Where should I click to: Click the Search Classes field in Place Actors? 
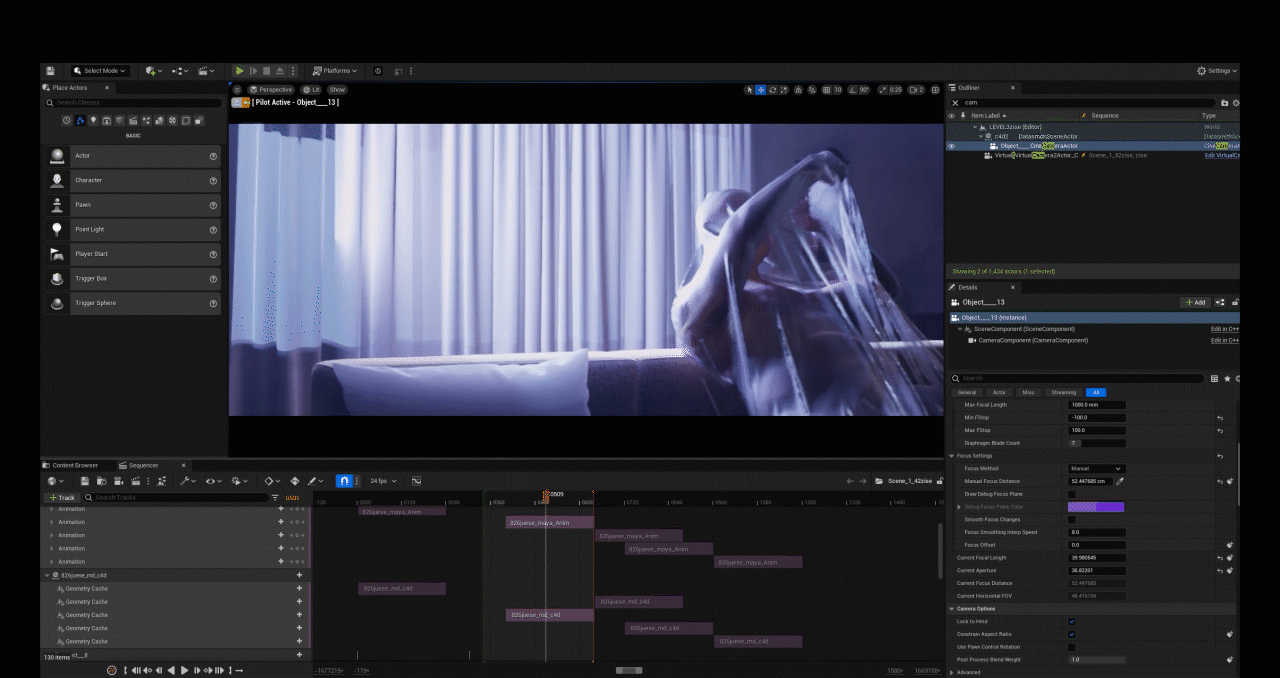(133, 102)
